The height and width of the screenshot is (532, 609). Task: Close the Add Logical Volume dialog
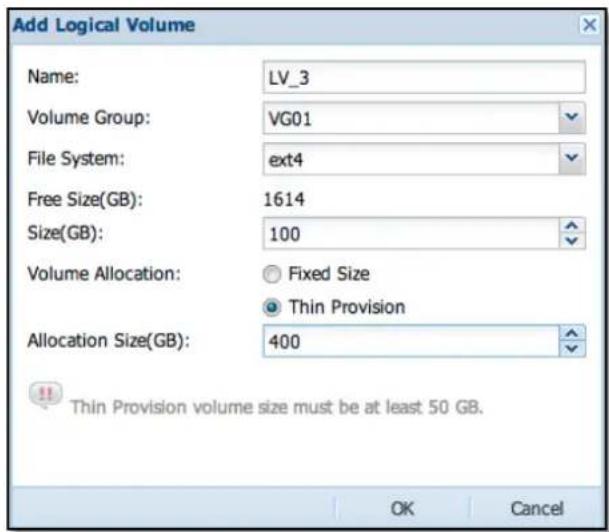tap(590, 25)
